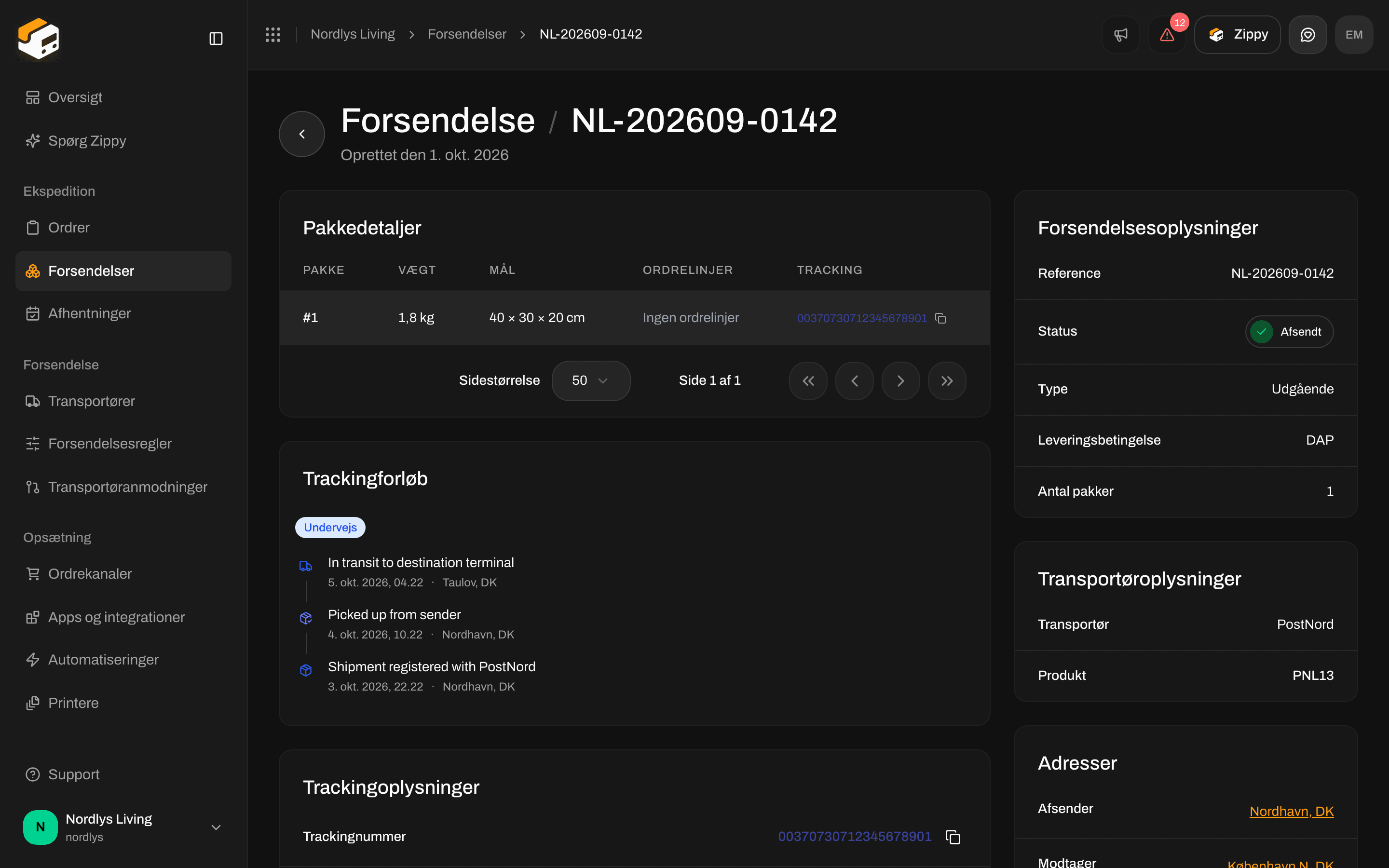Open Transportøranmodninger in the sidebar
This screenshot has width=1389, height=868.
pos(123,487)
